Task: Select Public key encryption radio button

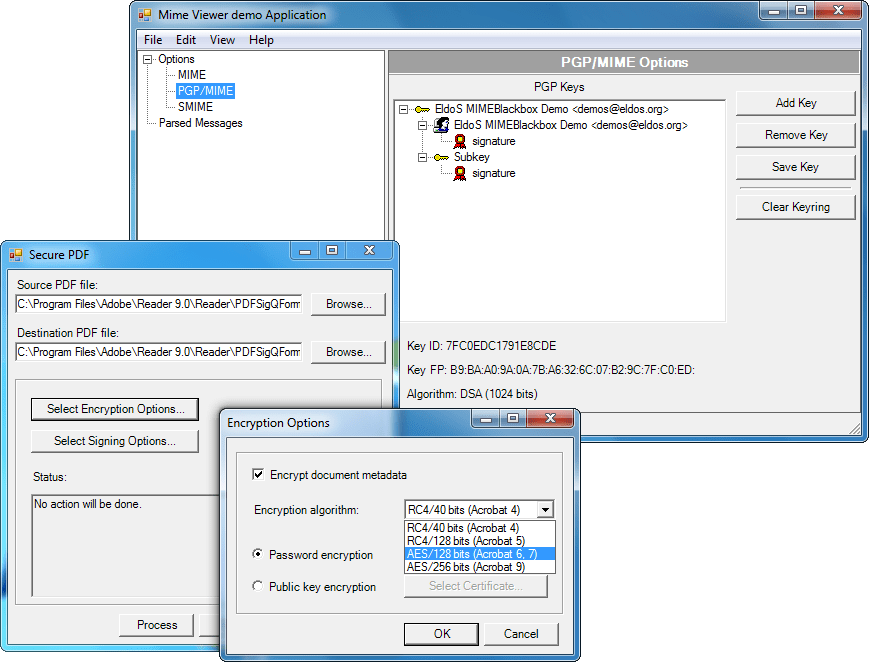Action: (x=258, y=586)
